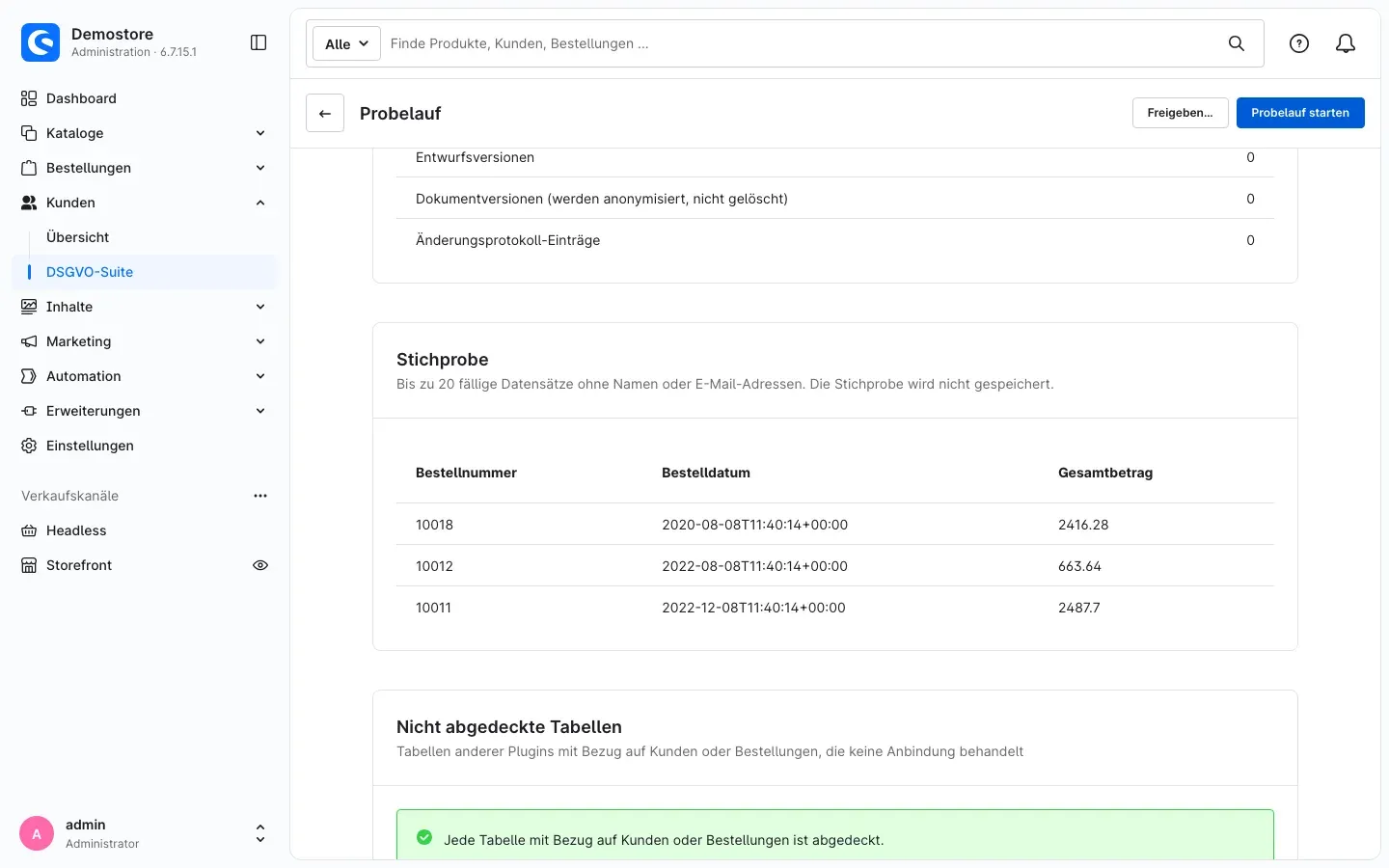
Task: Click the Inhalte icon in the sidebar
Action: tap(29, 307)
